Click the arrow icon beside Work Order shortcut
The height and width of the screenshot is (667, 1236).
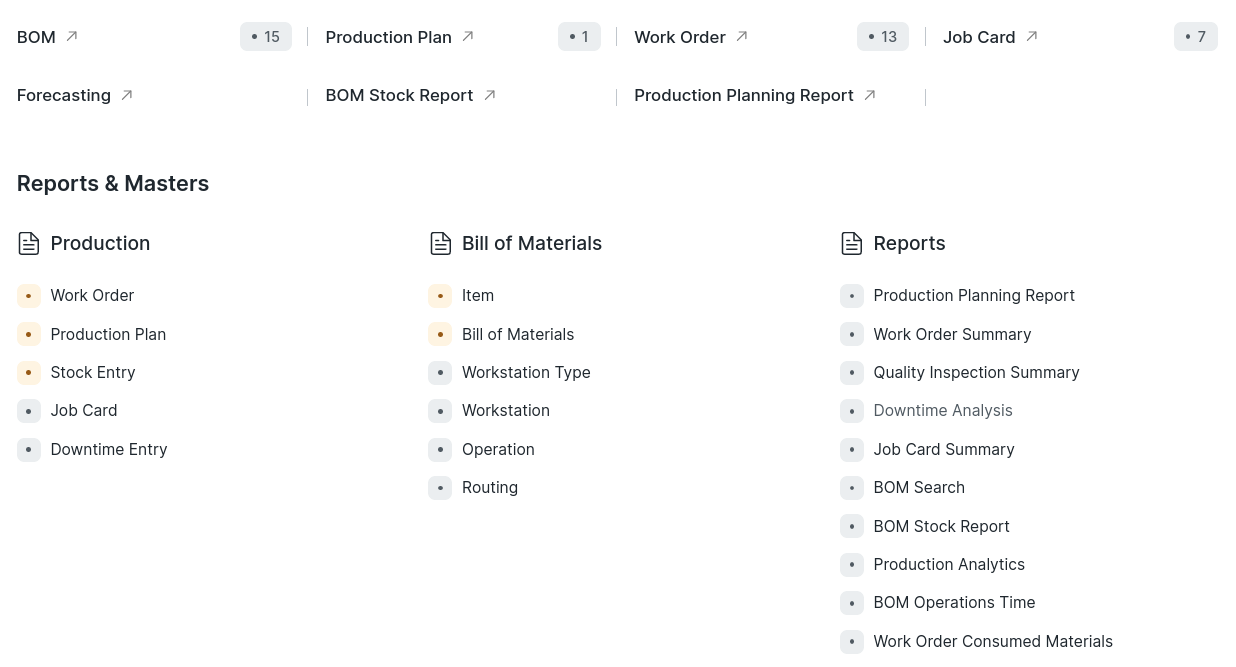click(742, 36)
